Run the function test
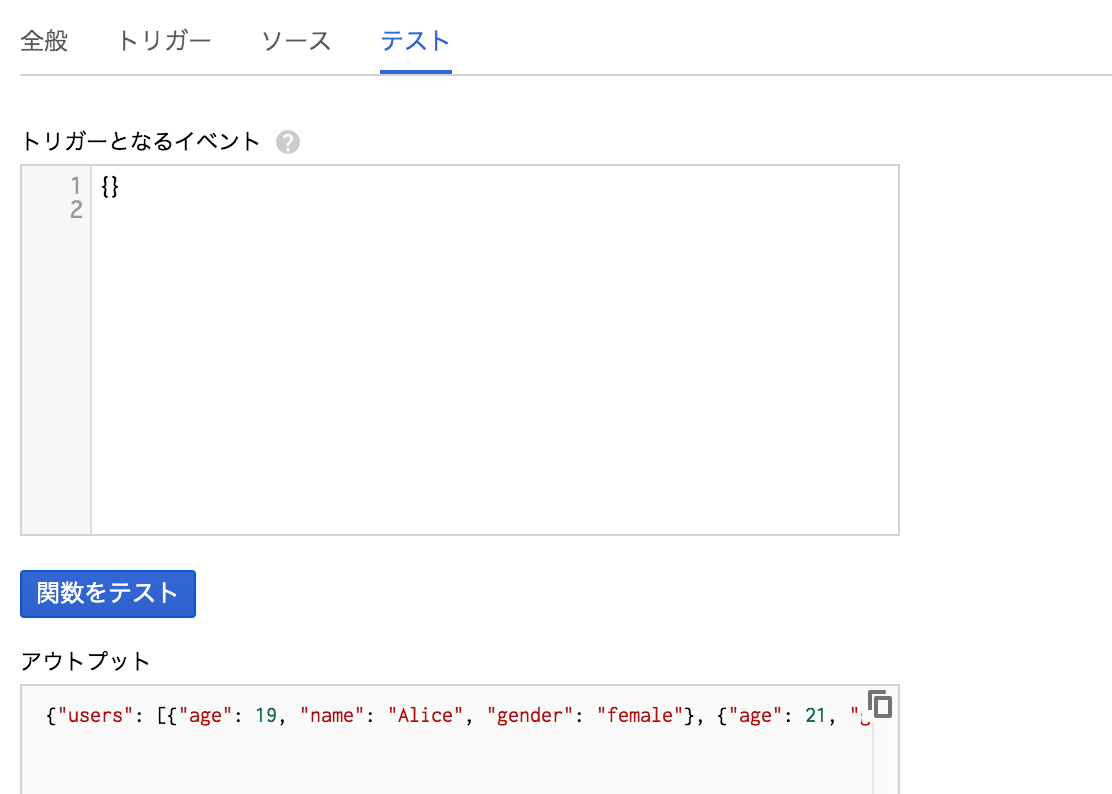This screenshot has height=794, width=1112. point(107,593)
